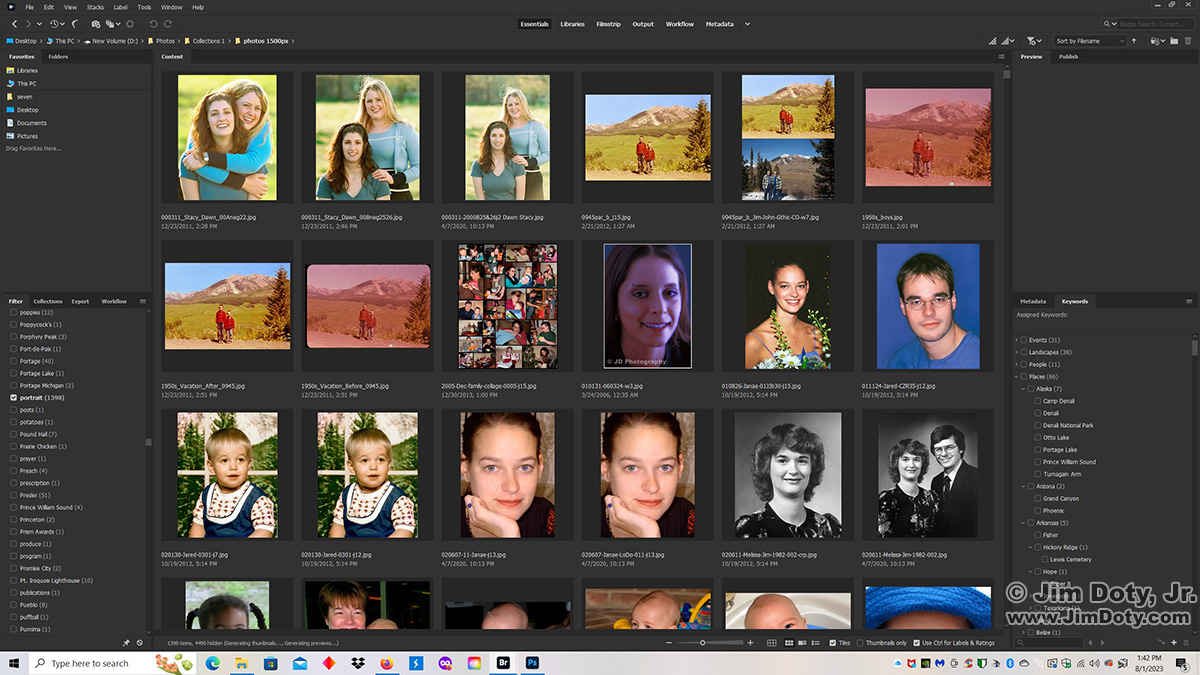The height and width of the screenshot is (675, 1200).
Task: Check the Presler filter checkbox
Action: (13, 495)
